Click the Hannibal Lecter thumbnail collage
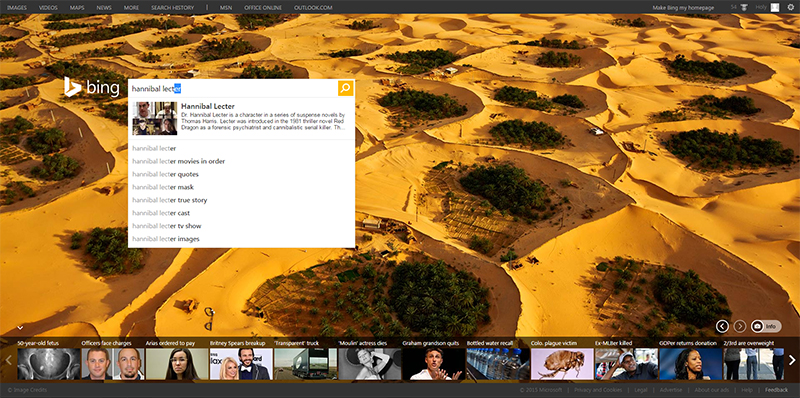This screenshot has width=800, height=398. 155,118
